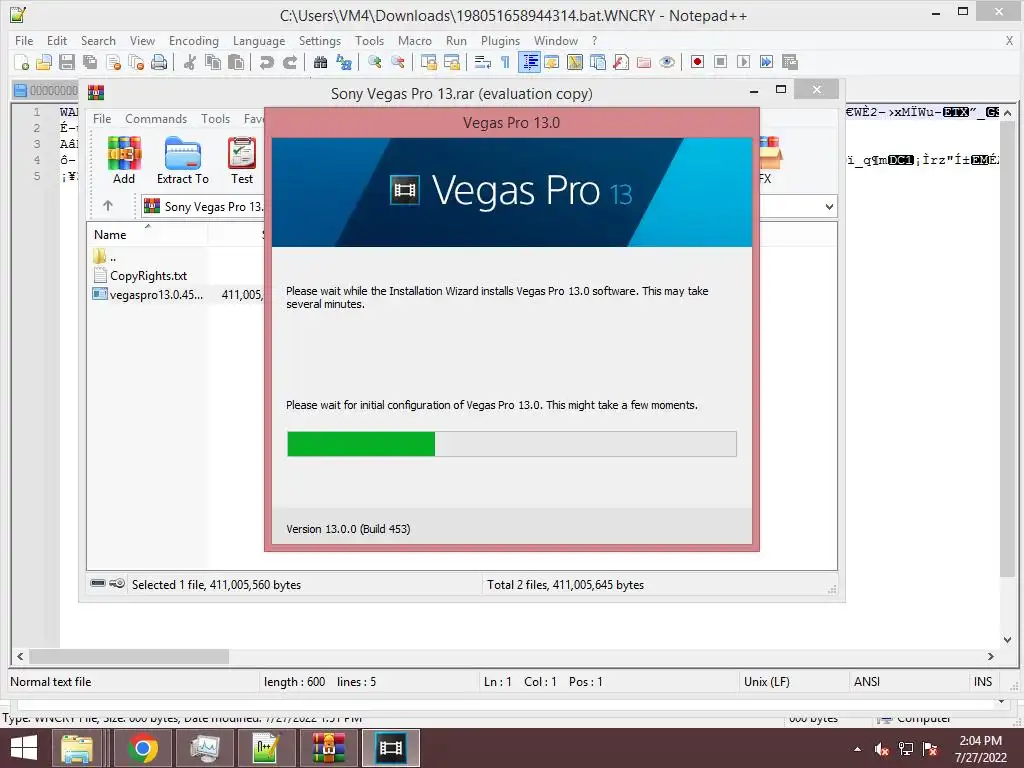Screen dimensions: 1024x768
Task: Click the Print icon in Notepad++ toolbar
Action: pyautogui.click(x=159, y=62)
